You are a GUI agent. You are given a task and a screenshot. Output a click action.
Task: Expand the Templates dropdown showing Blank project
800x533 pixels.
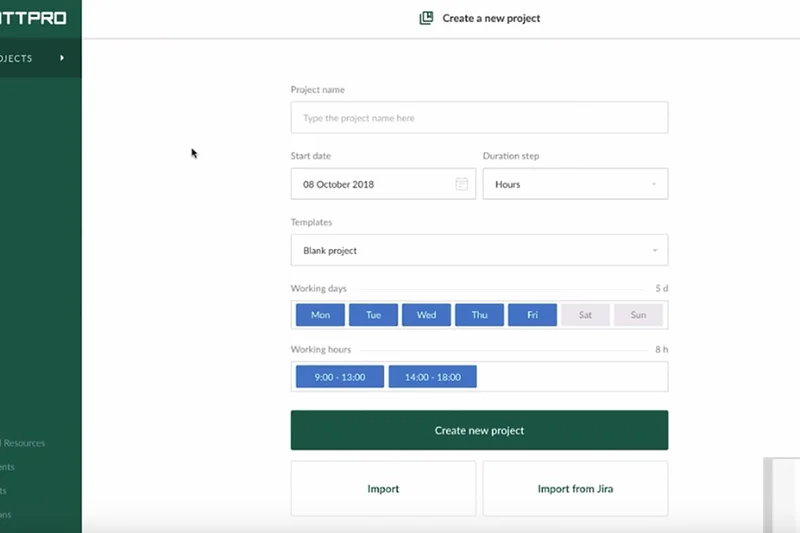pos(479,250)
